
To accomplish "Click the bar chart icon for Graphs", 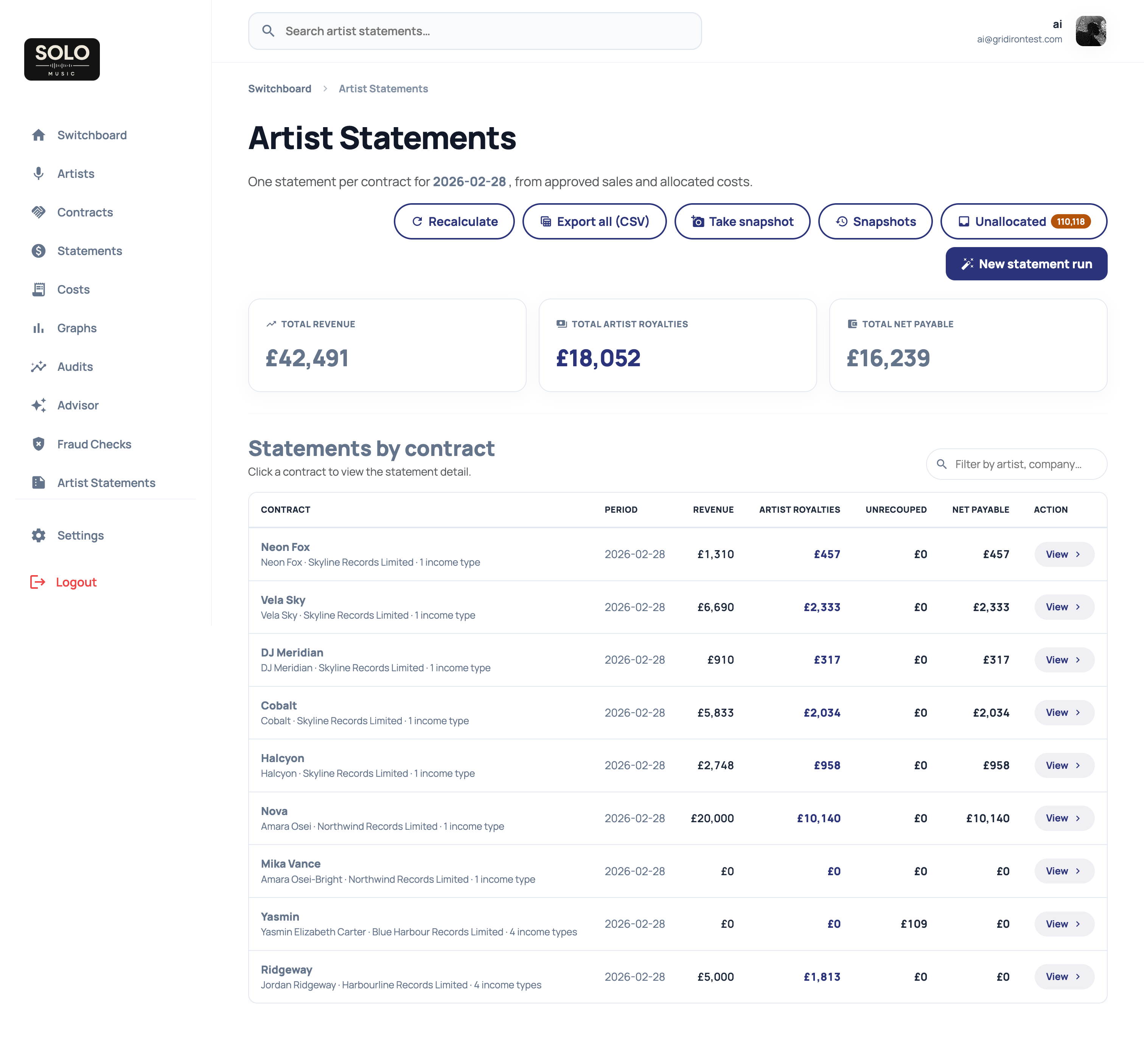I will pyautogui.click(x=39, y=328).
